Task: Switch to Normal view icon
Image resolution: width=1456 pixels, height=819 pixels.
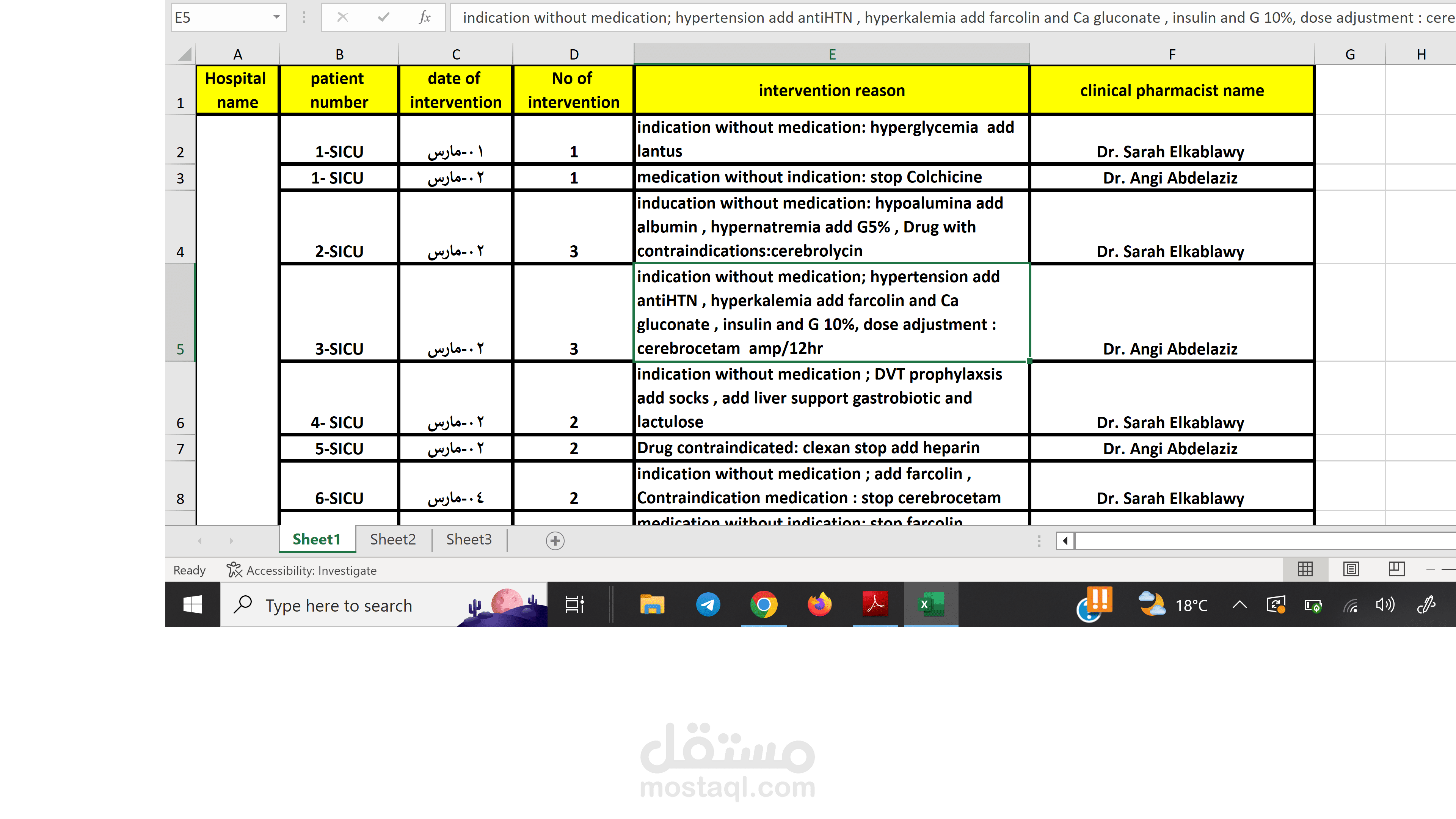Action: [1305, 569]
